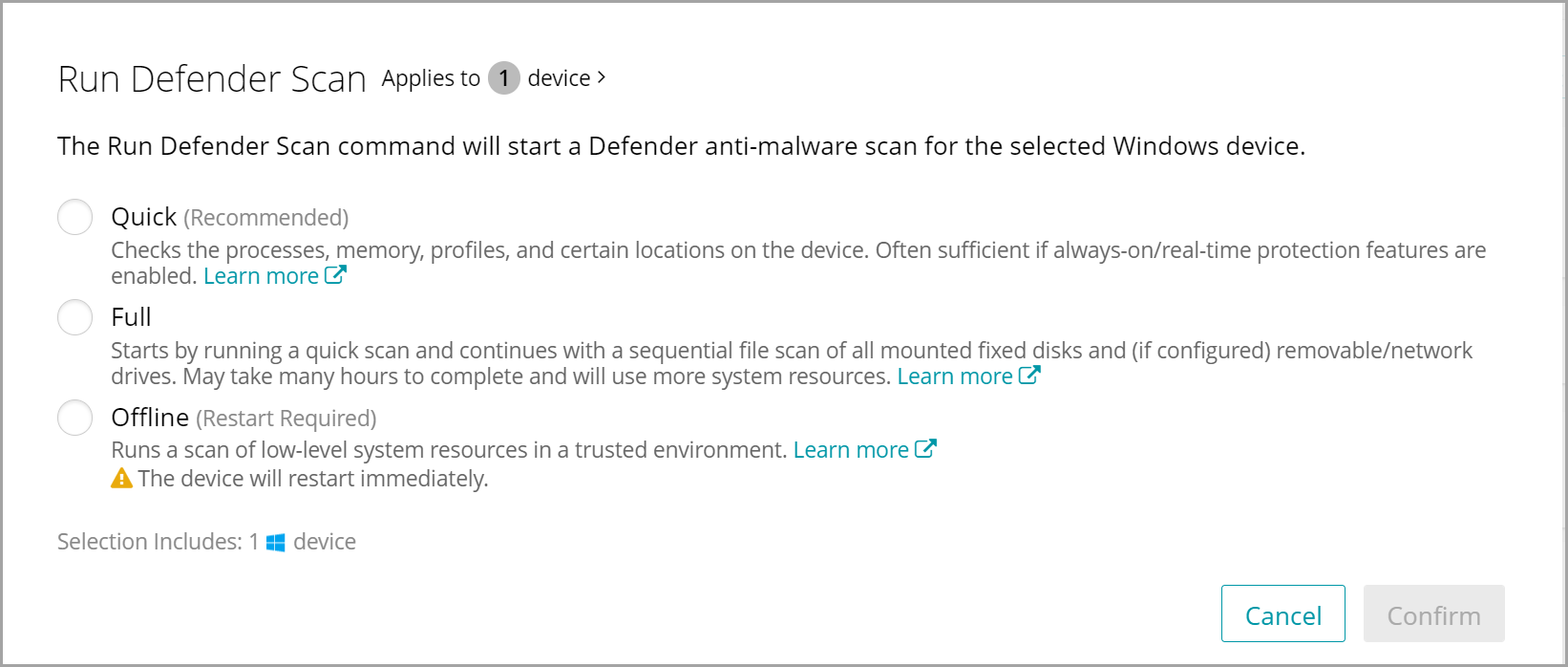
Task: Click the Offline option label
Action: 150,418
